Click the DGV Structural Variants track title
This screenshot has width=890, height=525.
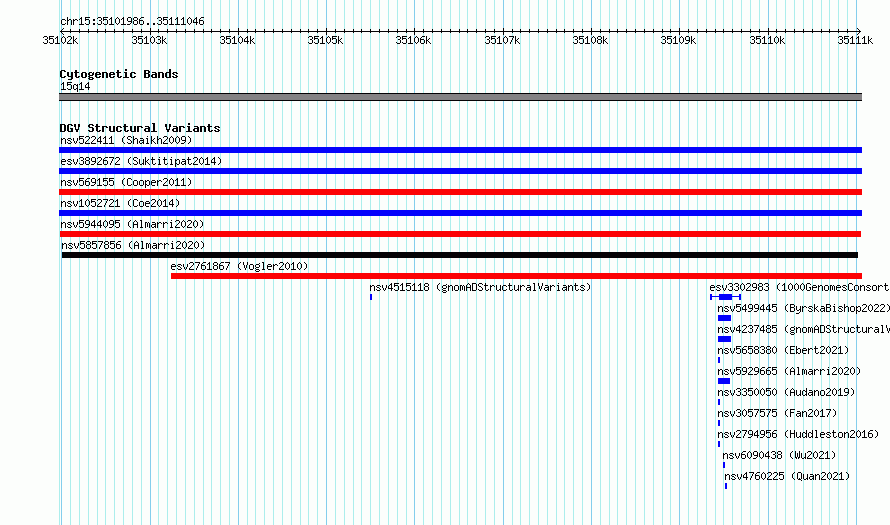(x=140, y=128)
